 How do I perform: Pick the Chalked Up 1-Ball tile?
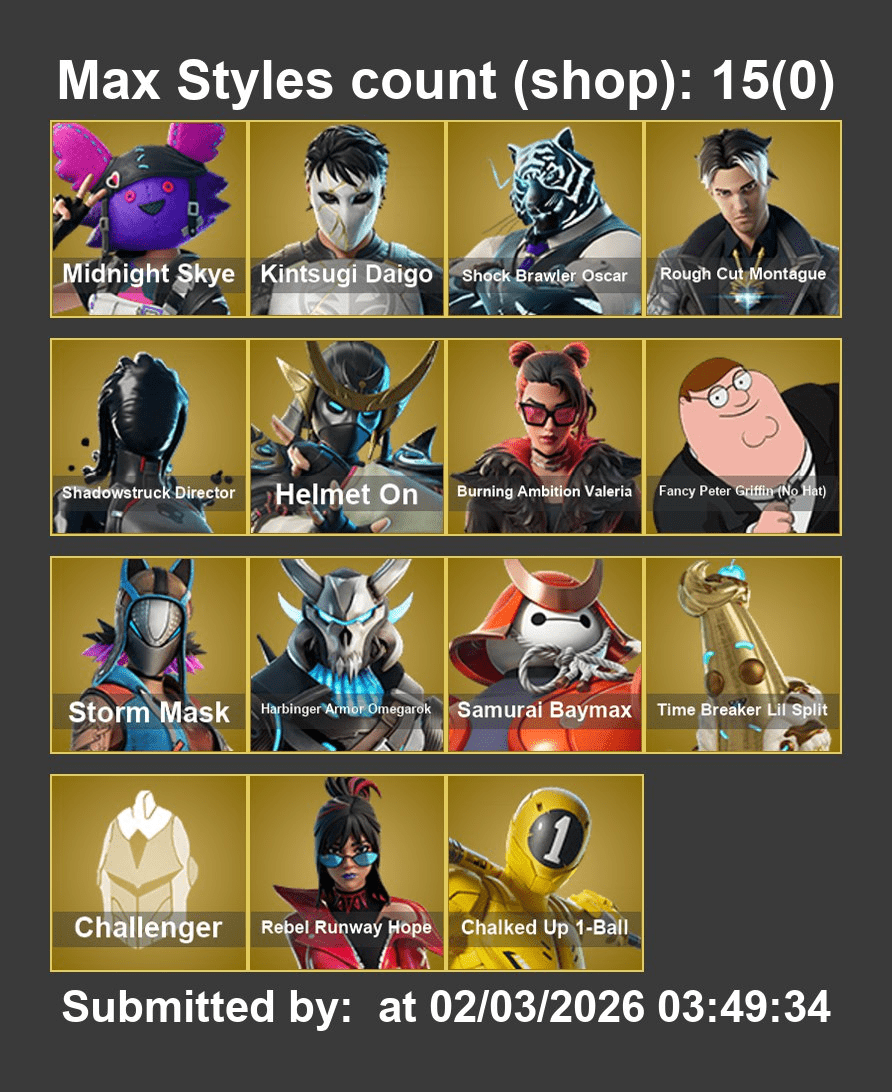(x=545, y=873)
